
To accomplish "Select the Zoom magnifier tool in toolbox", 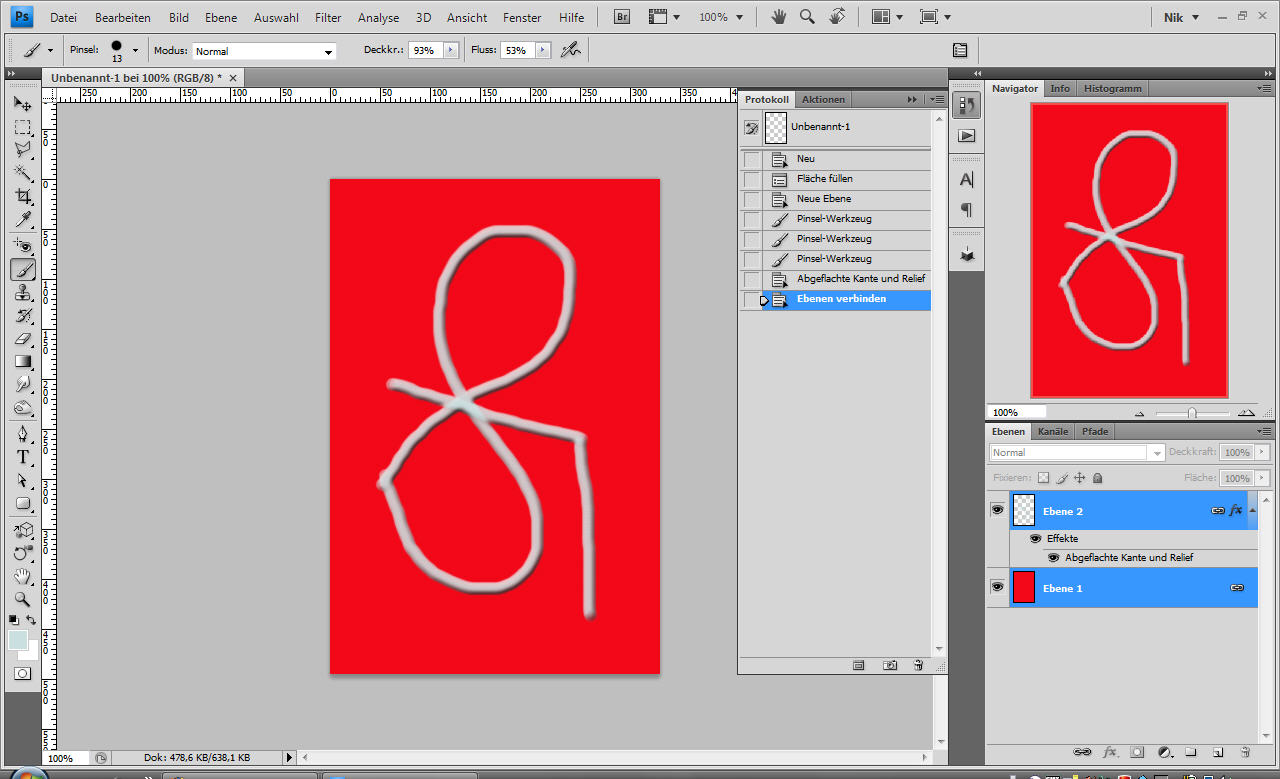I will click(23, 599).
